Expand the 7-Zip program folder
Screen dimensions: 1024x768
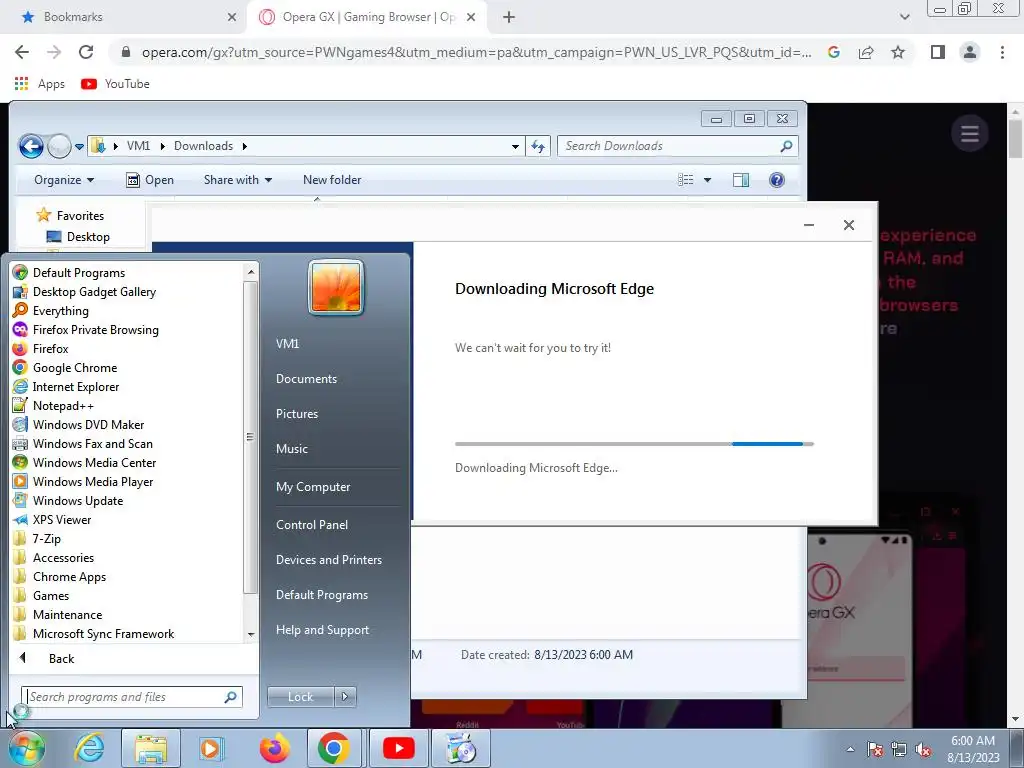pos(38,539)
